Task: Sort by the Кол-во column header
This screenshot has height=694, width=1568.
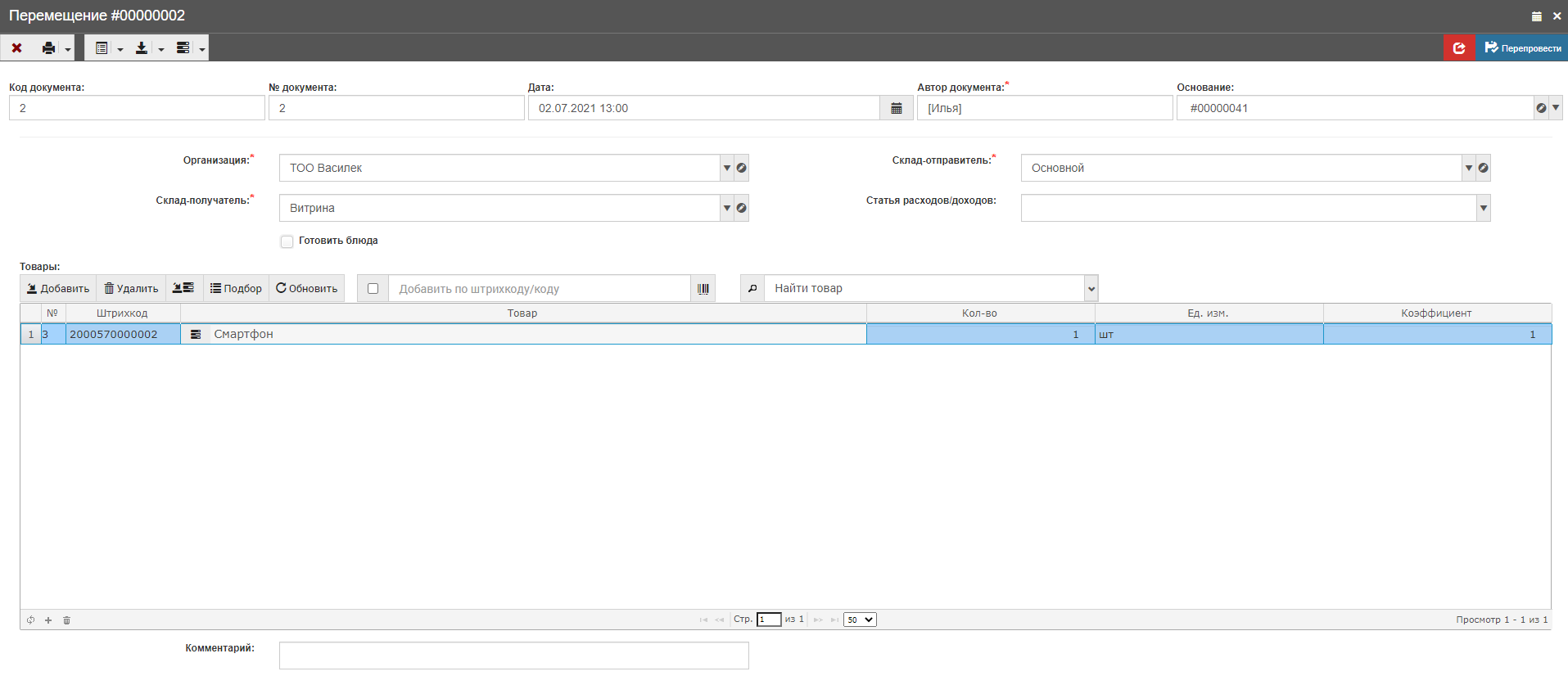Action: 979,313
